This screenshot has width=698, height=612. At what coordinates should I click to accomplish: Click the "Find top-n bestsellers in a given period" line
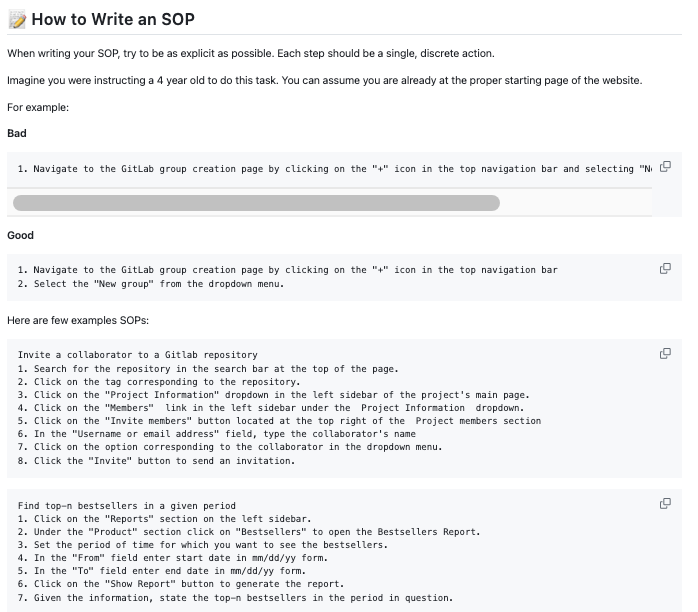tap(126, 506)
